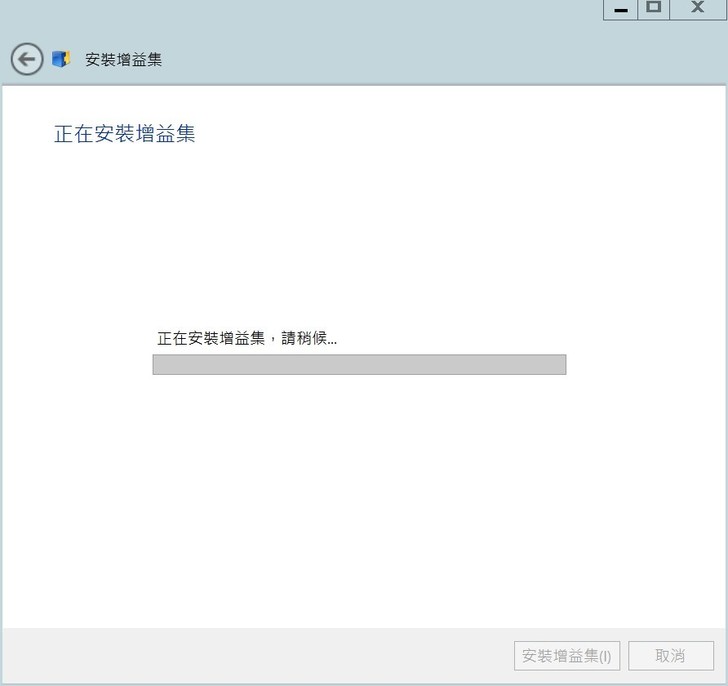Image resolution: width=728 pixels, height=686 pixels.
Task: Go back using the circular arrow button
Action: (27, 59)
